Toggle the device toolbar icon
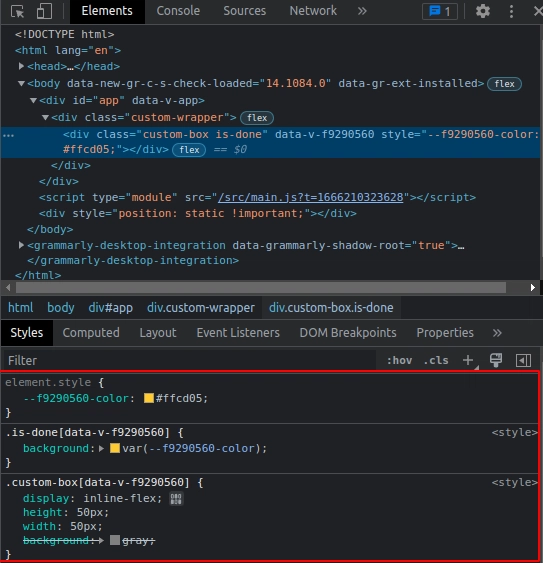Image resolution: width=543 pixels, height=563 pixels. coord(44,11)
